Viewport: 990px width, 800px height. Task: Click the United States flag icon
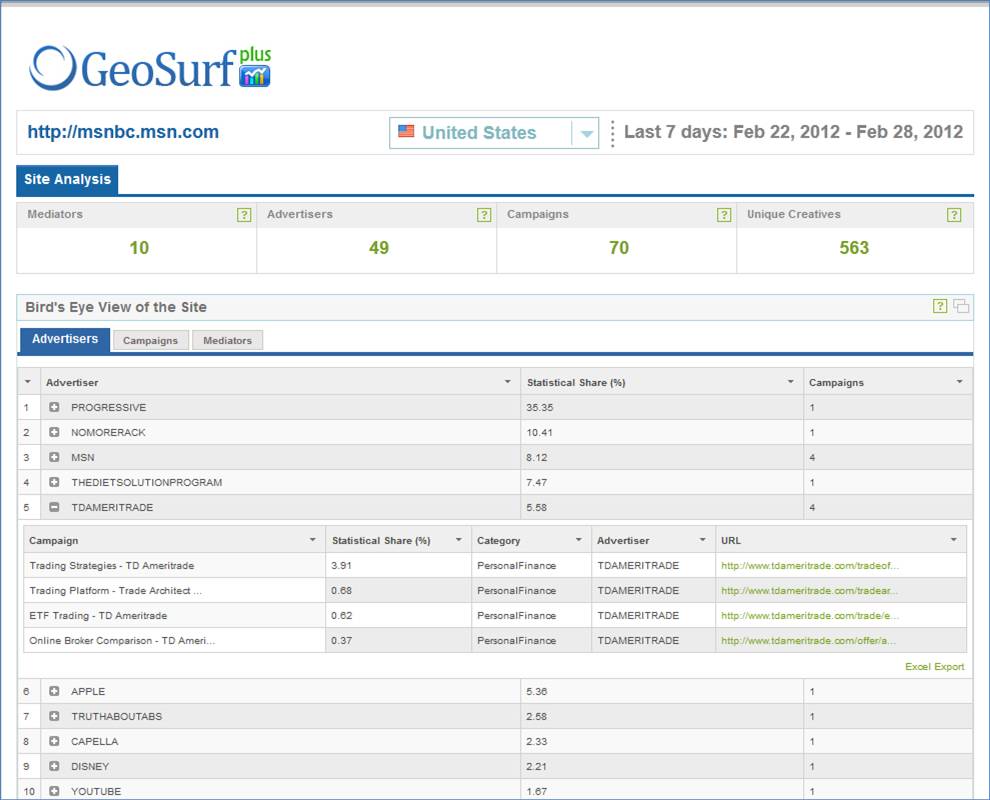pyautogui.click(x=406, y=132)
